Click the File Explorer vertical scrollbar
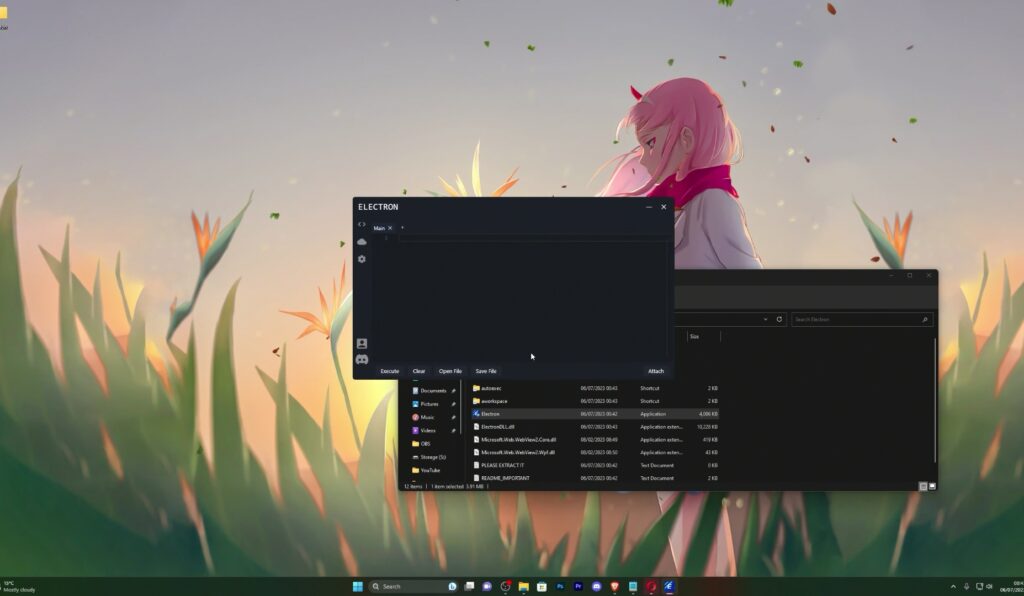The height and width of the screenshot is (596, 1024). 935,400
